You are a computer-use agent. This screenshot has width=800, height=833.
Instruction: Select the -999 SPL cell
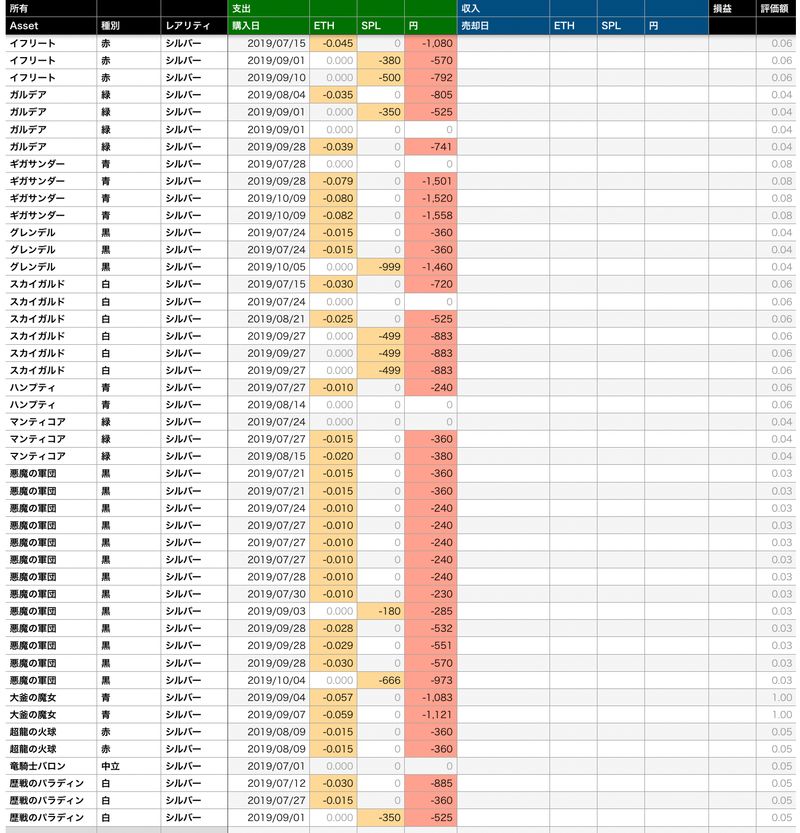(381, 267)
